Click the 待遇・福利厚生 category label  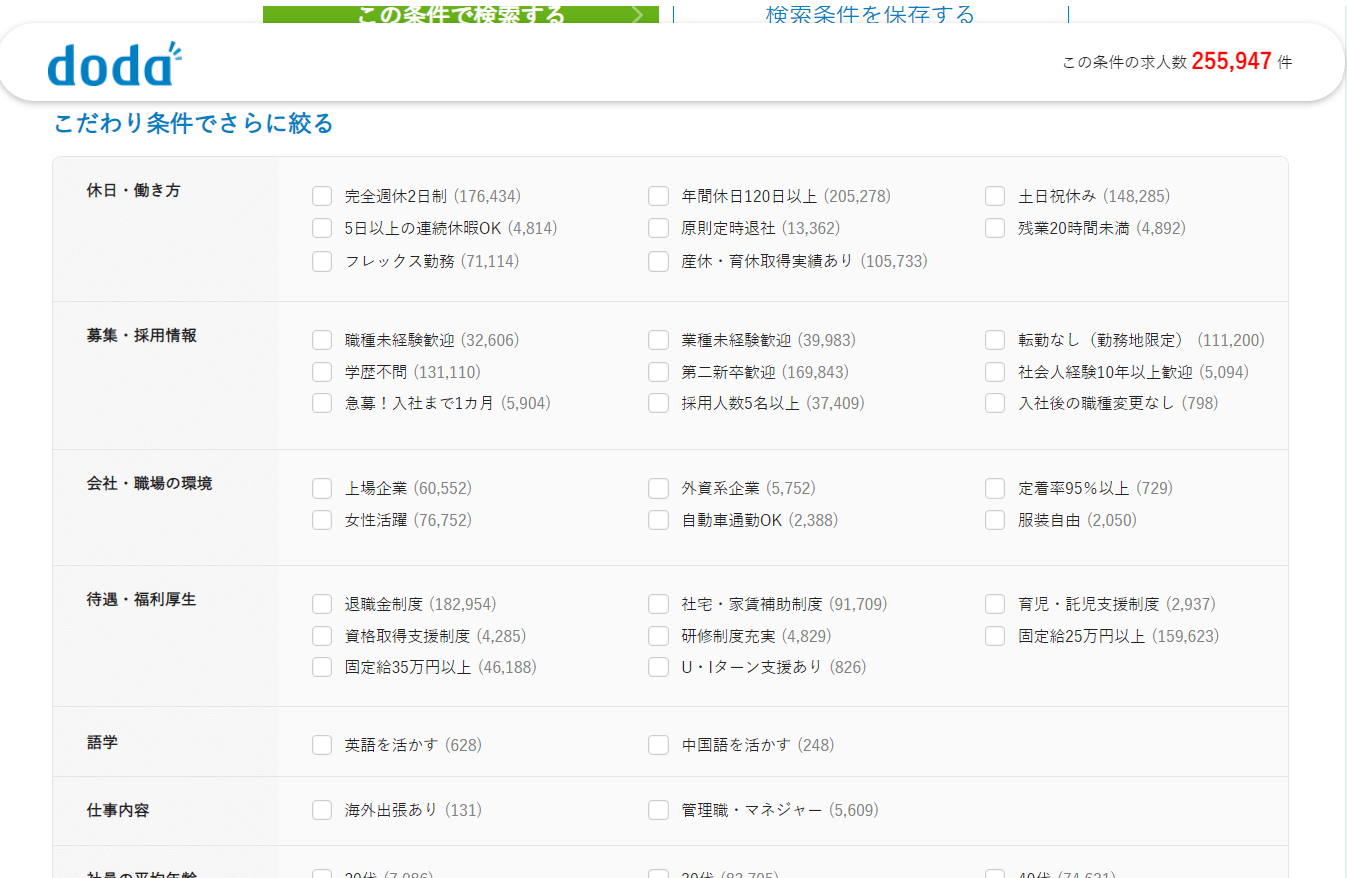coord(142,599)
